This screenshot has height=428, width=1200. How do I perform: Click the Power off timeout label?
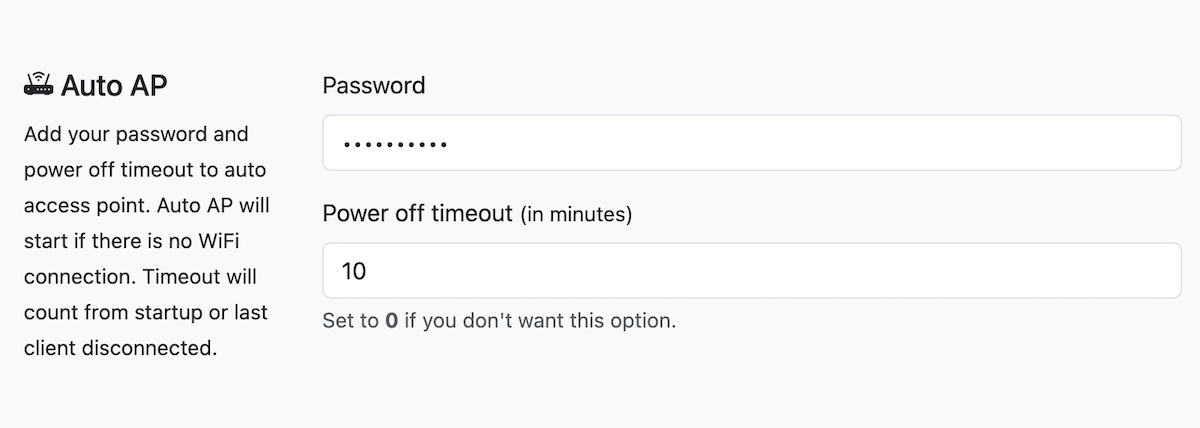coord(417,214)
